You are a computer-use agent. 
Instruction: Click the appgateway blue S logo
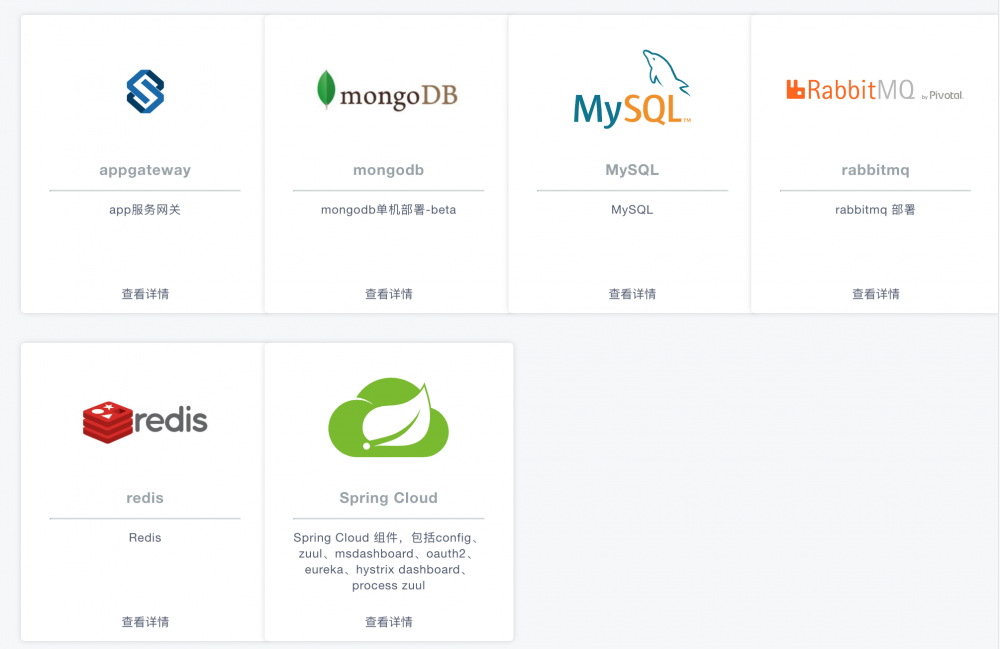click(145, 91)
